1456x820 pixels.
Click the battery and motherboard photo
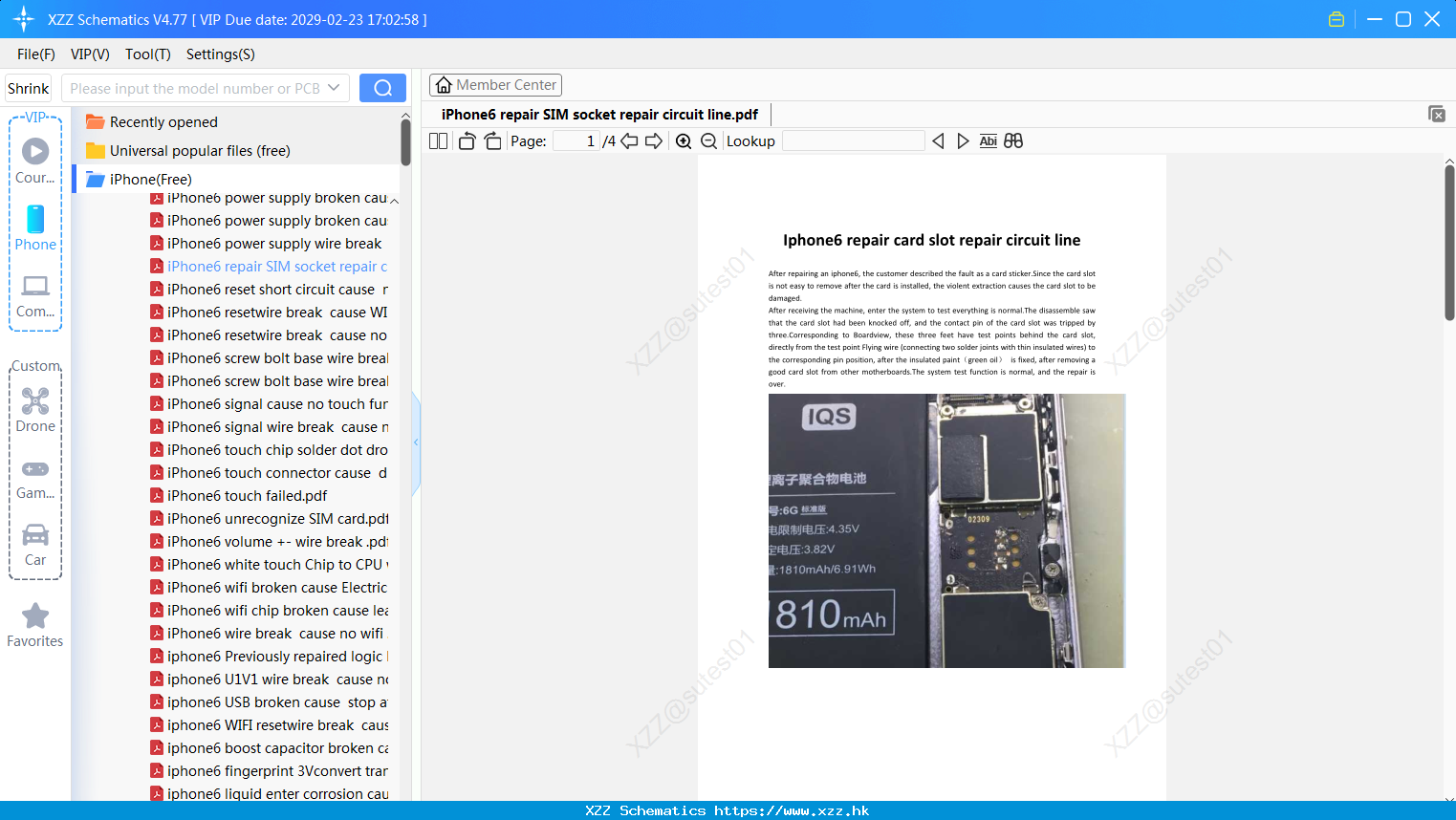click(x=946, y=530)
